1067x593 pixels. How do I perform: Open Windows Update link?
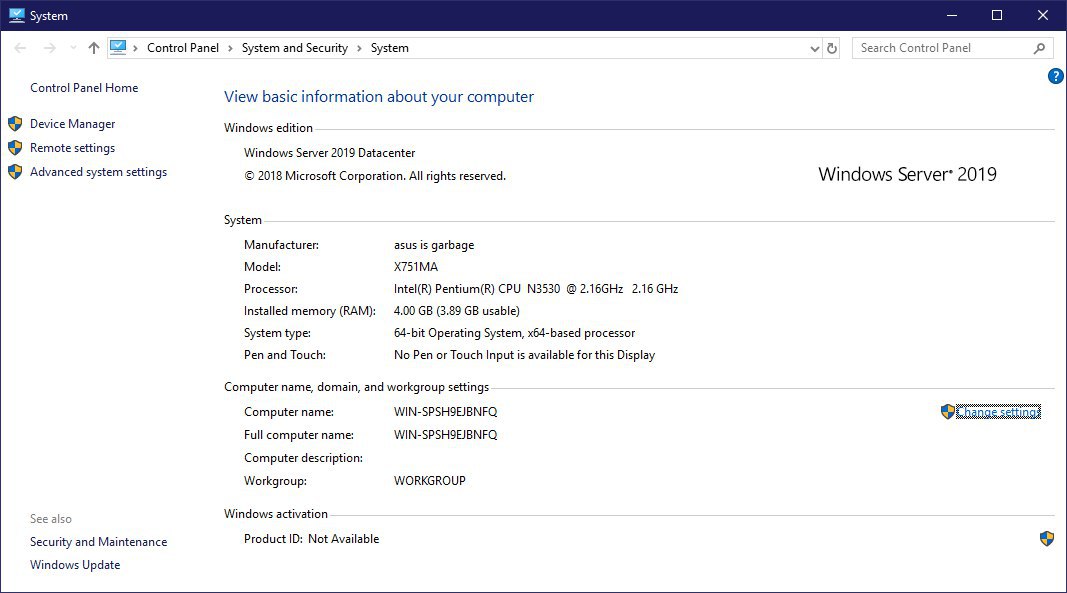click(x=75, y=565)
